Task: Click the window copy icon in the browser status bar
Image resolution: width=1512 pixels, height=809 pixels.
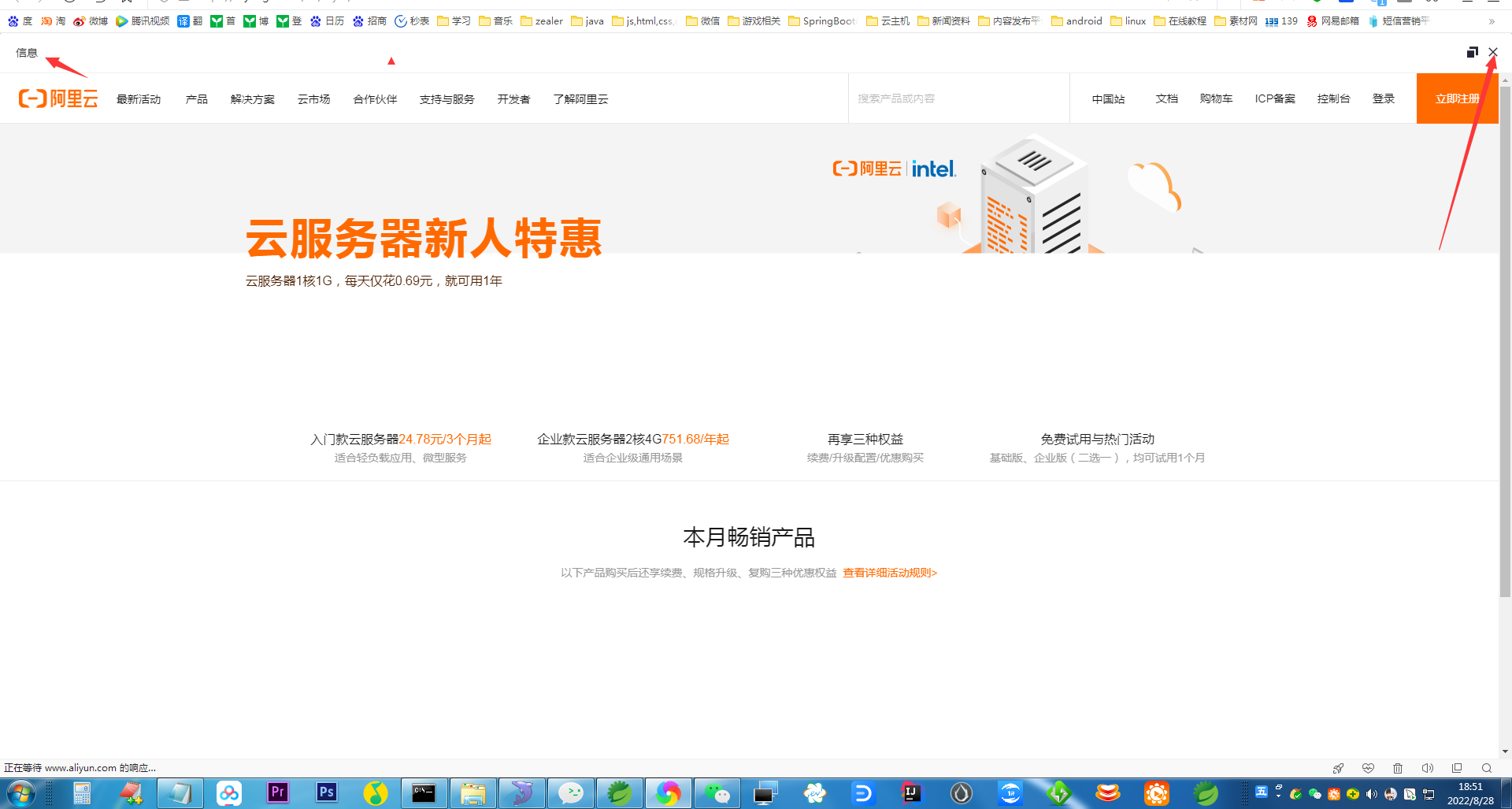Action: (x=1457, y=768)
